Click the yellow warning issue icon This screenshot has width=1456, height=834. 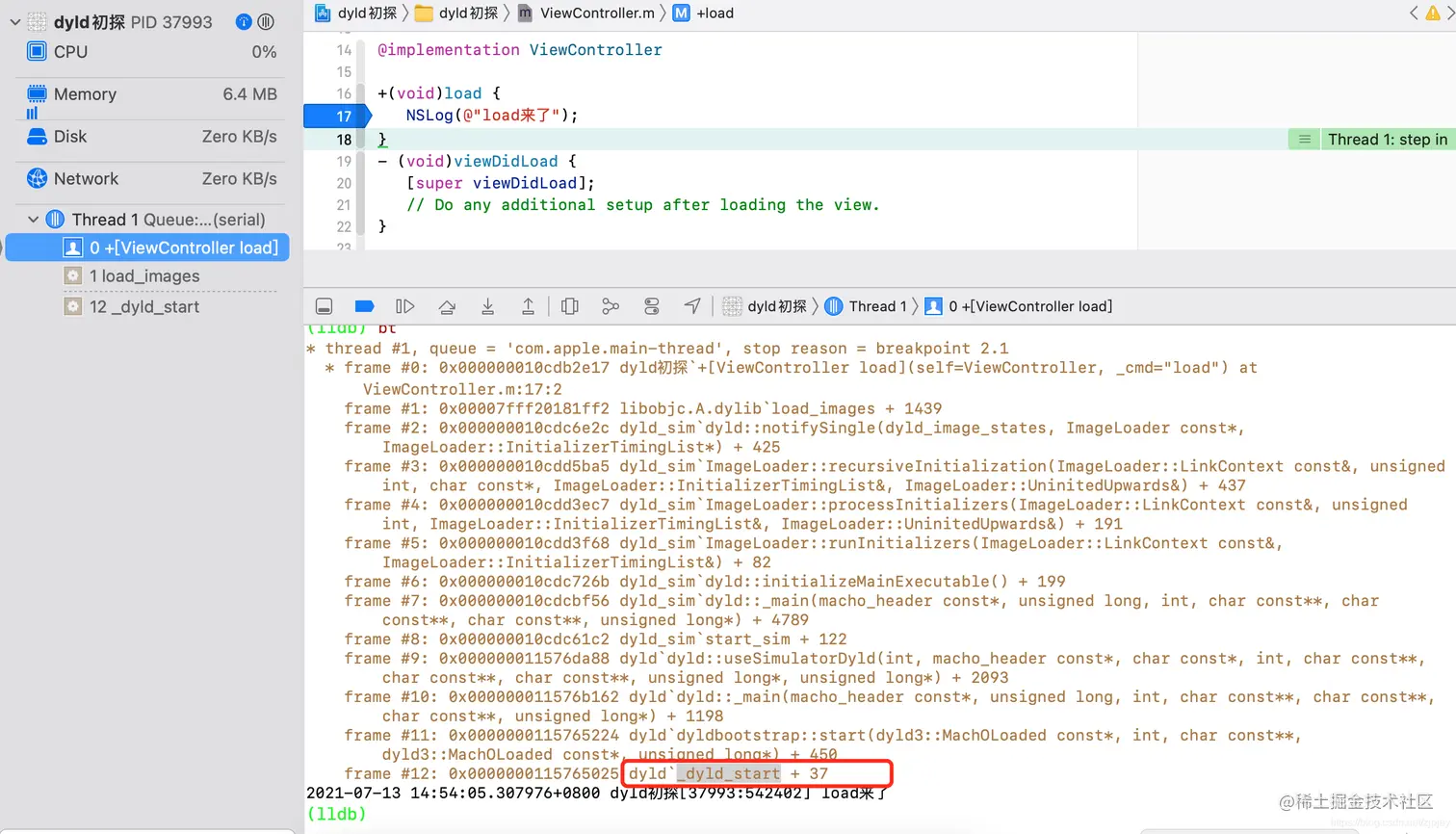[1433, 13]
